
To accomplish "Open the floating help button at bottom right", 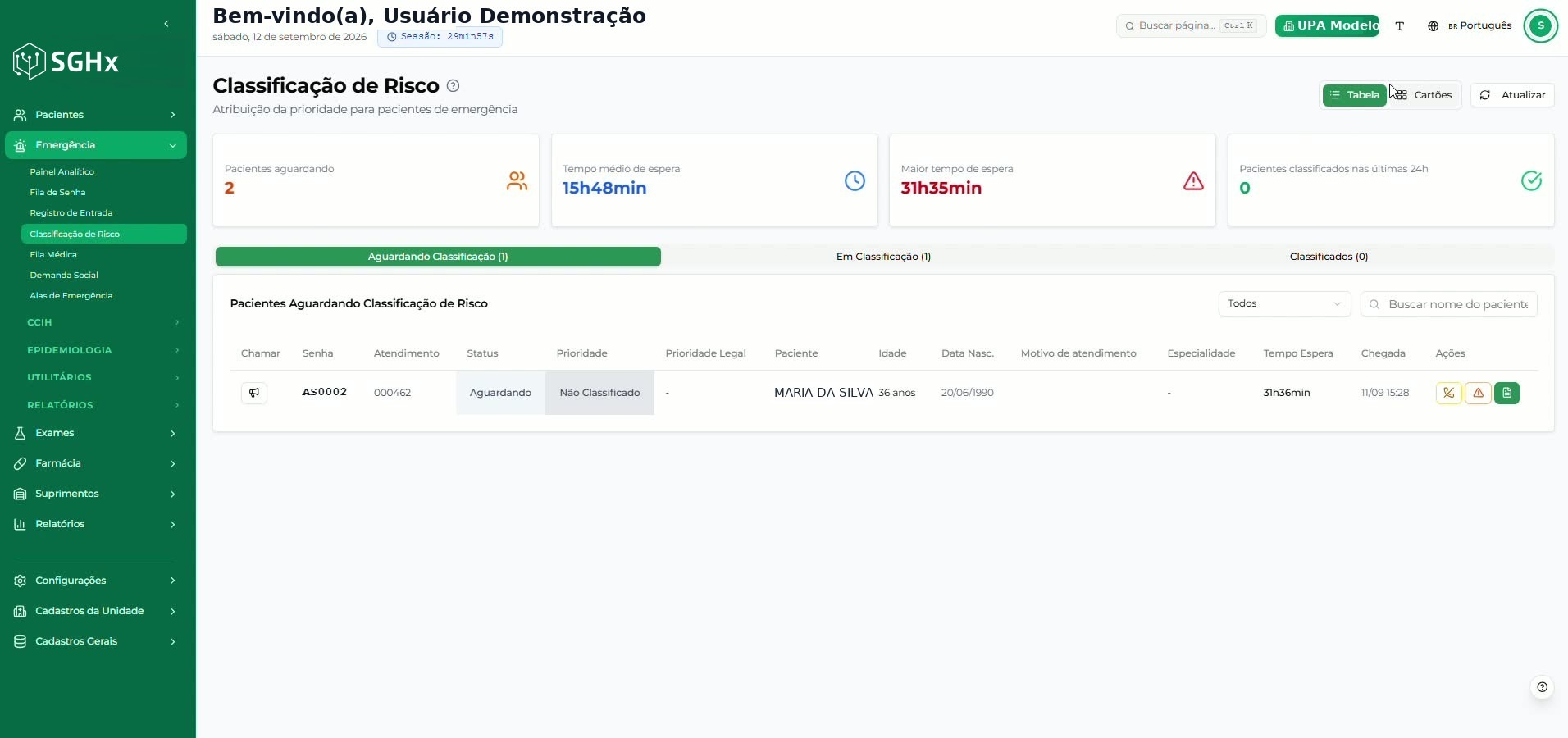I will click(1543, 687).
